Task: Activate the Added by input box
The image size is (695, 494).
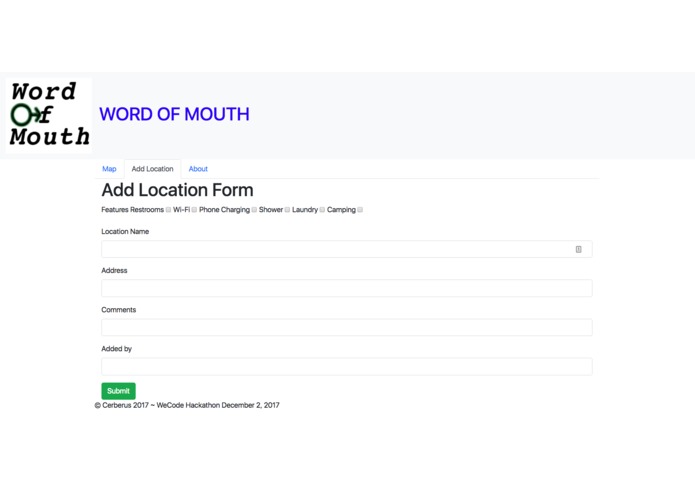Action: (x=347, y=366)
